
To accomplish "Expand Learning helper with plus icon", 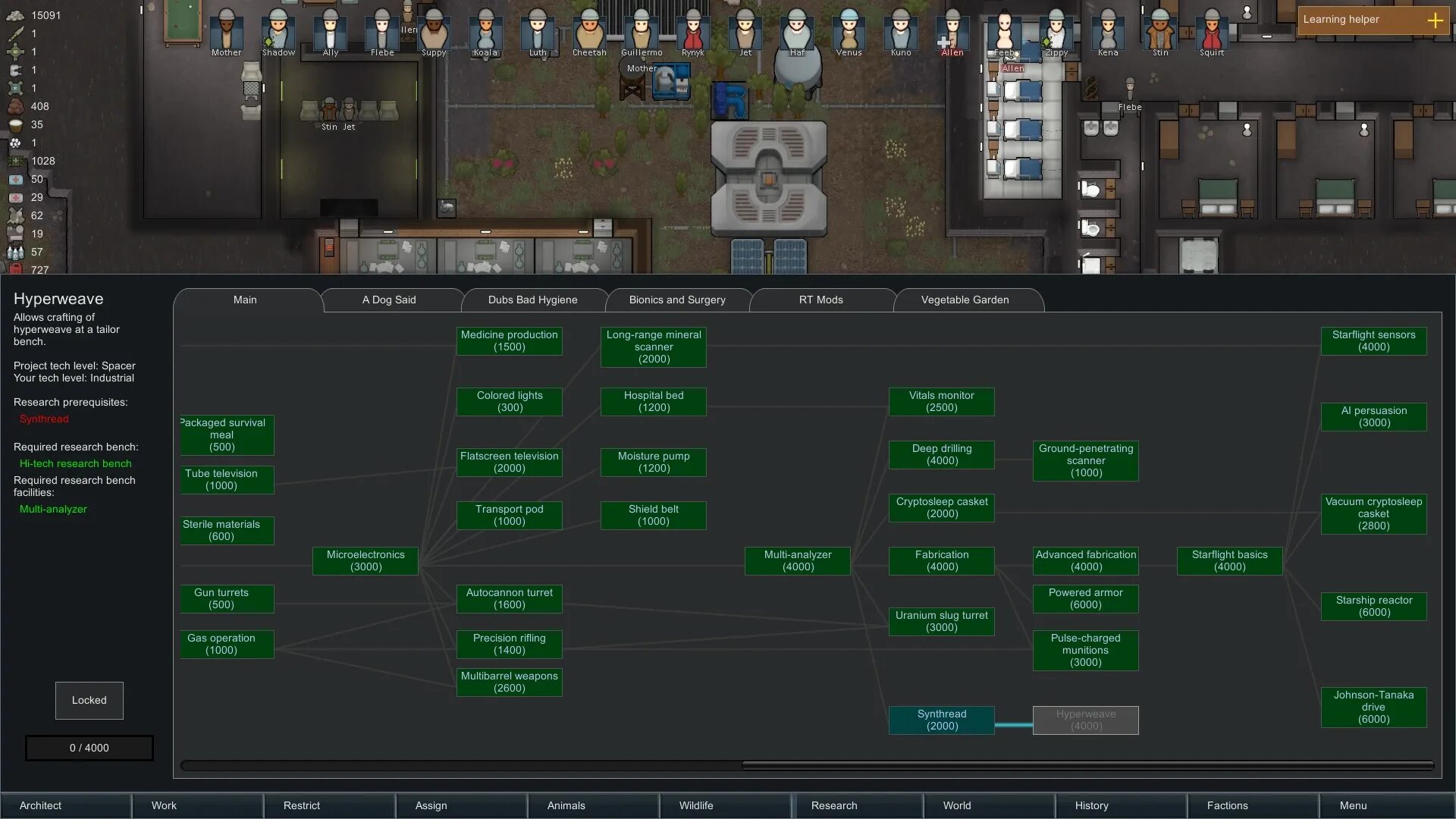I will pyautogui.click(x=1435, y=20).
